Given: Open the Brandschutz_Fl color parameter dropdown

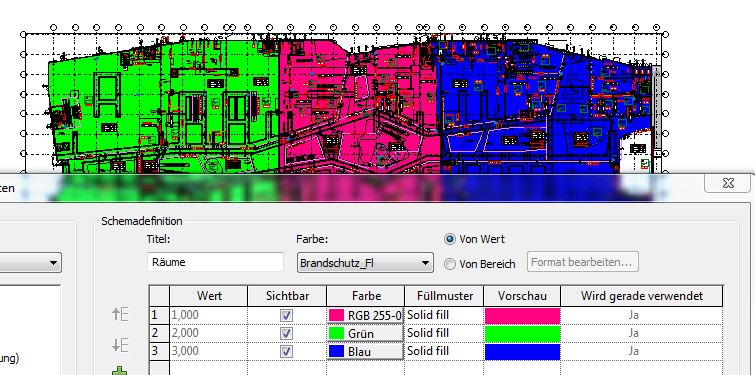Looking at the screenshot, I should [365, 263].
